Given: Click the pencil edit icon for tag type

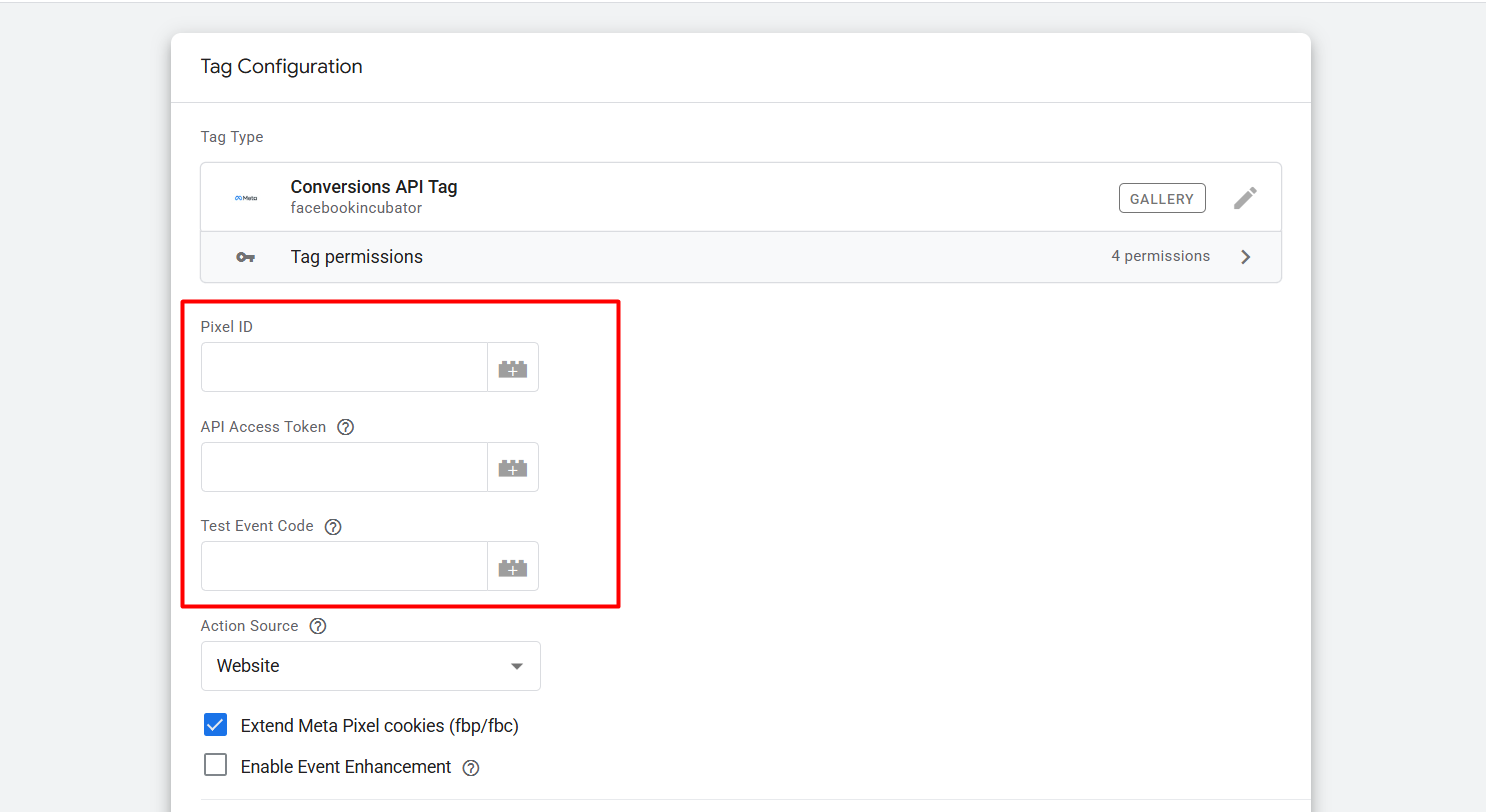Looking at the screenshot, I should click(1244, 198).
